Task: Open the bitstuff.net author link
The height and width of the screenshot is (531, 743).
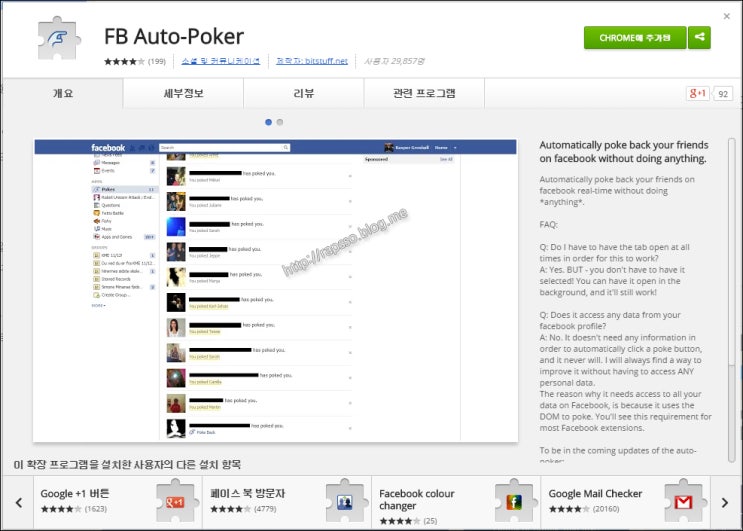Action: coord(312,61)
